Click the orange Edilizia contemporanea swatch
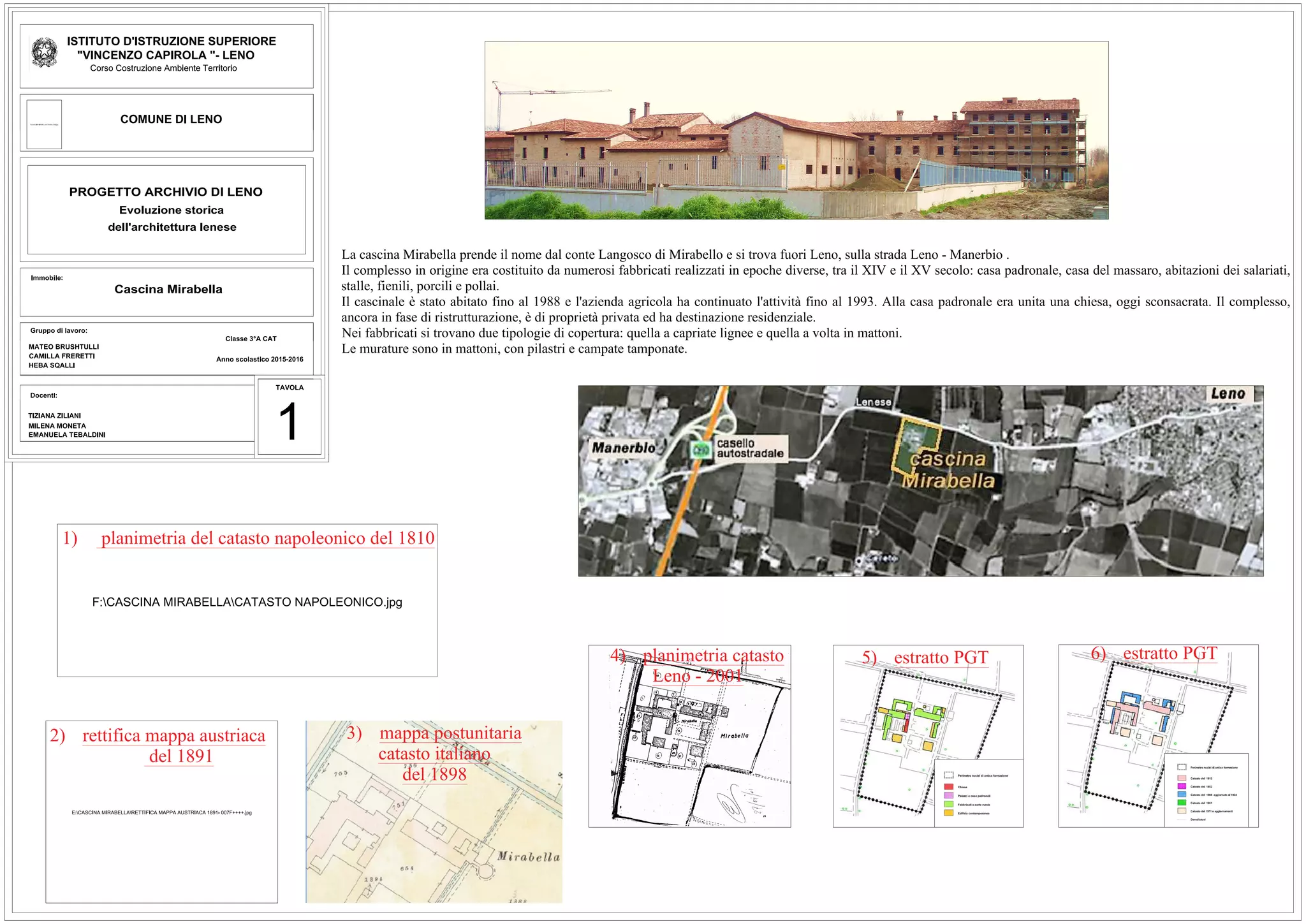Image resolution: width=1306 pixels, height=924 pixels. 949,813
